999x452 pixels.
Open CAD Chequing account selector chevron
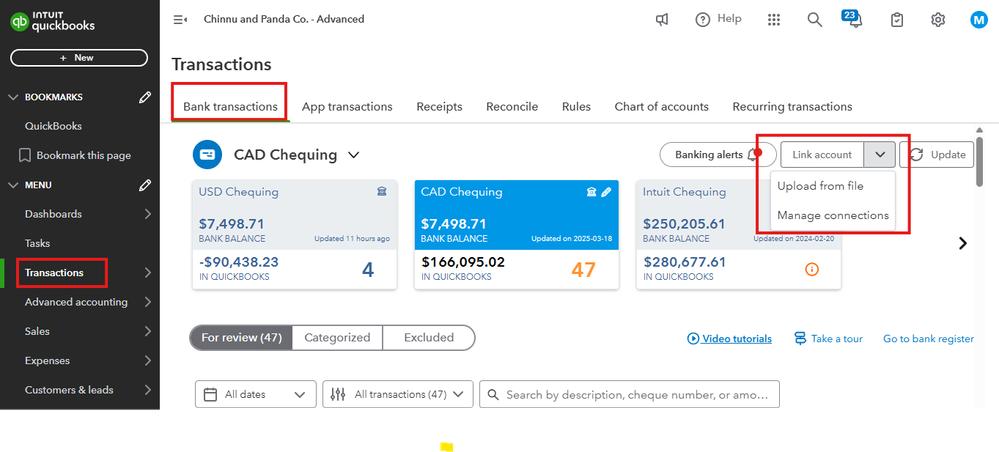[x=353, y=155]
